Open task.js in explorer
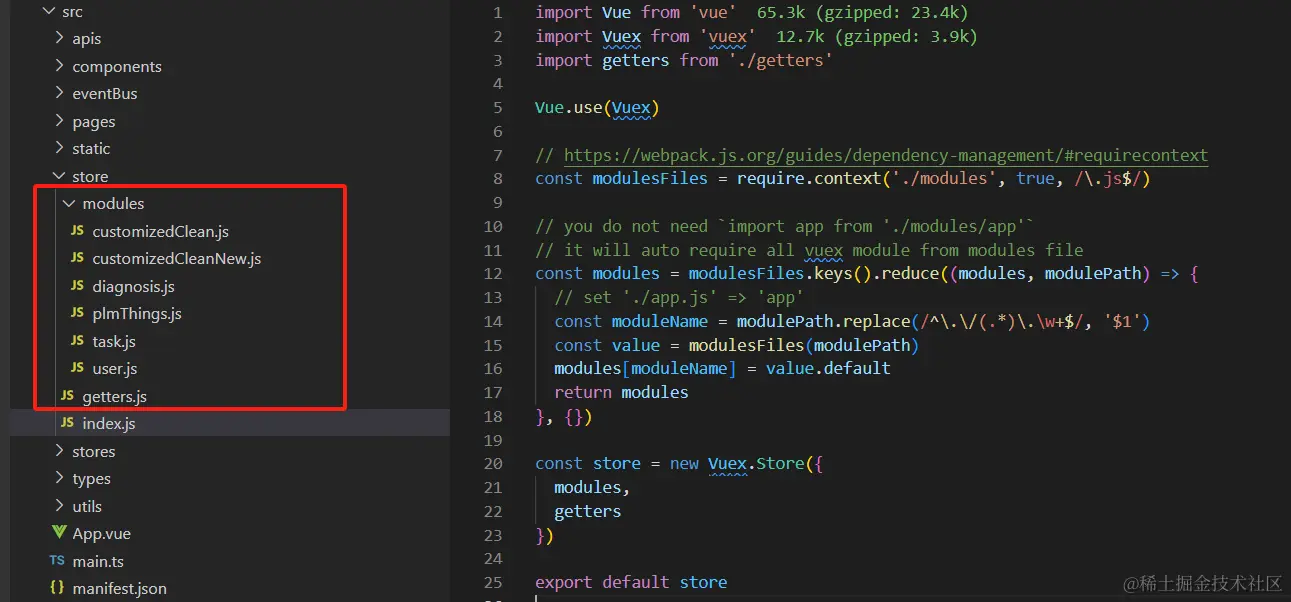Screen dimensions: 1291x602 [114, 342]
